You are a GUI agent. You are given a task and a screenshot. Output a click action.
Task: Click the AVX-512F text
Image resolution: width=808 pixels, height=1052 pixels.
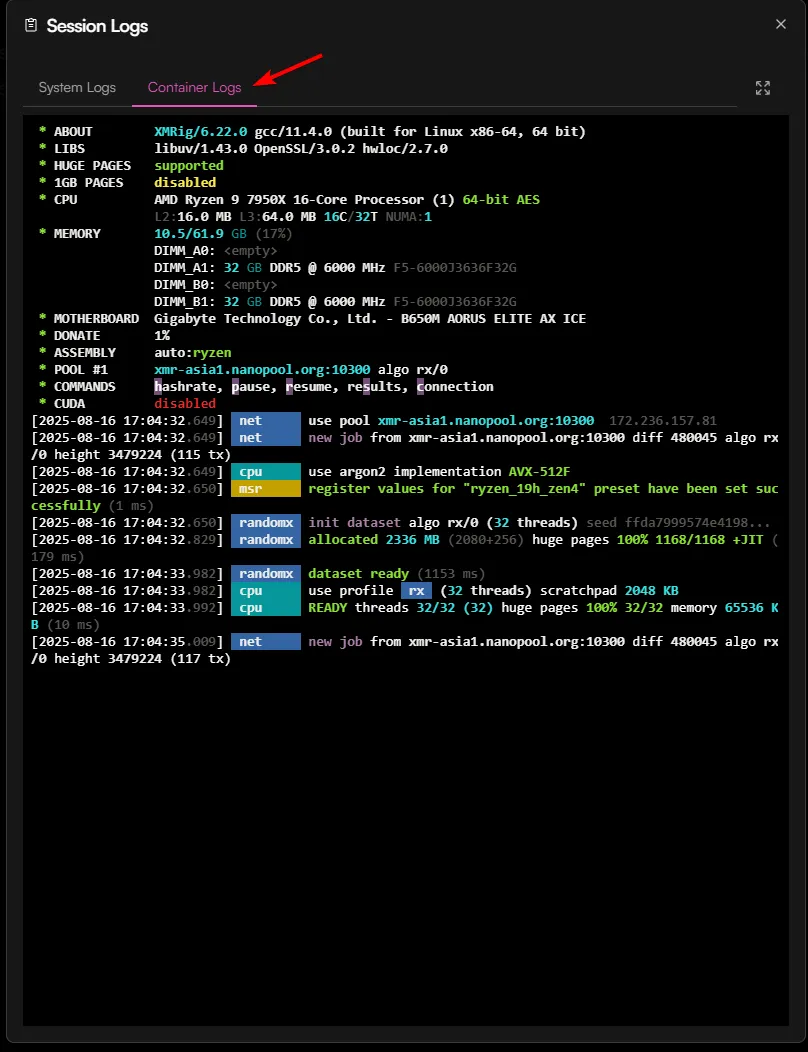pos(540,472)
